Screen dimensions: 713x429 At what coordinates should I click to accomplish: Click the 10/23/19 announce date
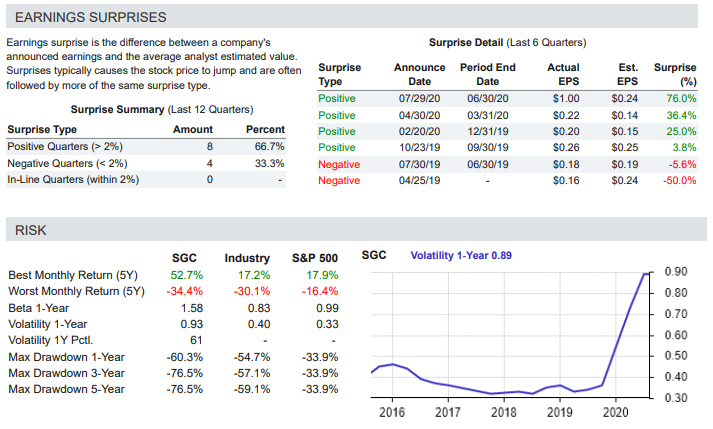pos(419,148)
